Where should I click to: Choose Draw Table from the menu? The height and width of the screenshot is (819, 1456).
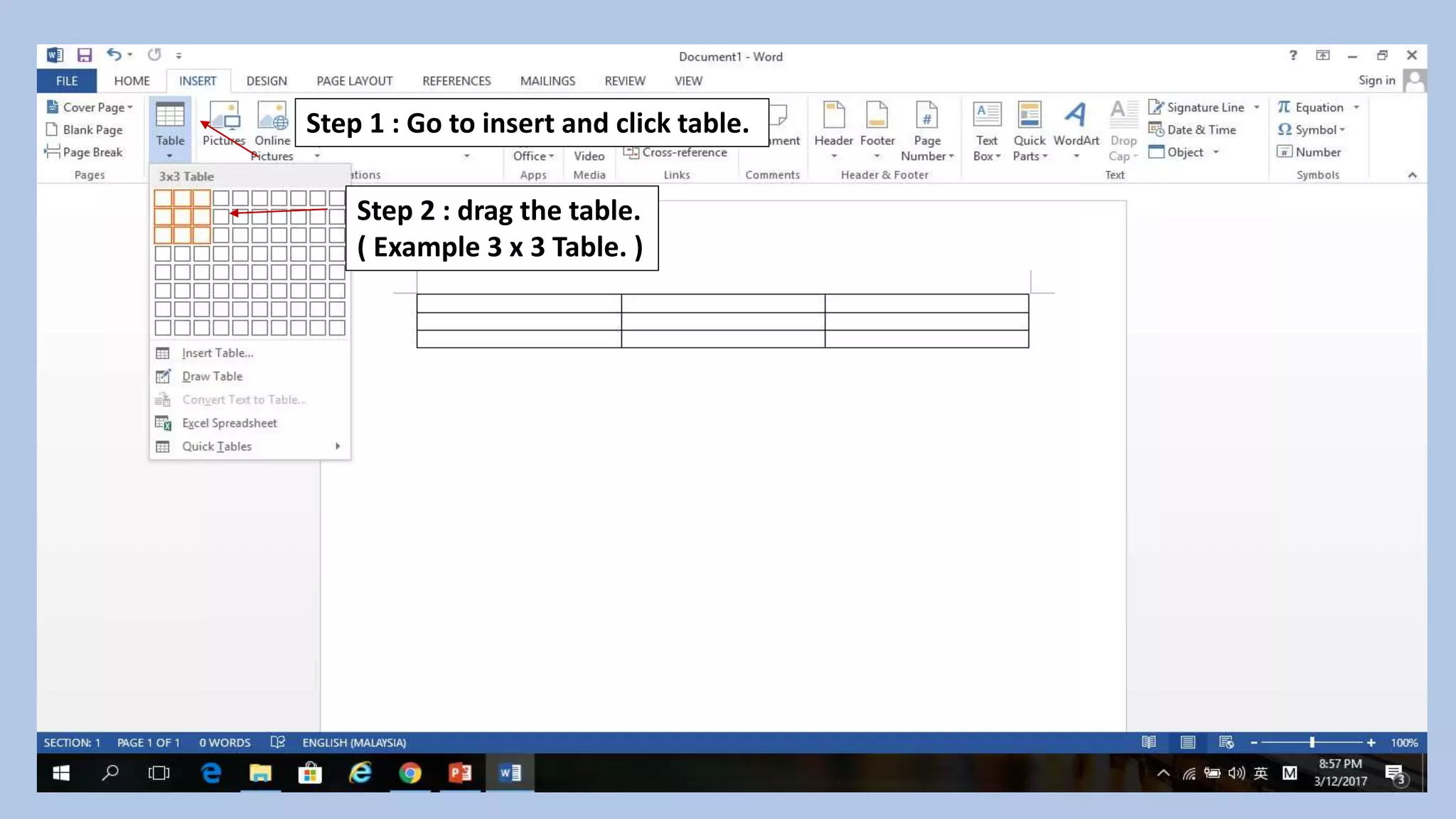pos(212,376)
